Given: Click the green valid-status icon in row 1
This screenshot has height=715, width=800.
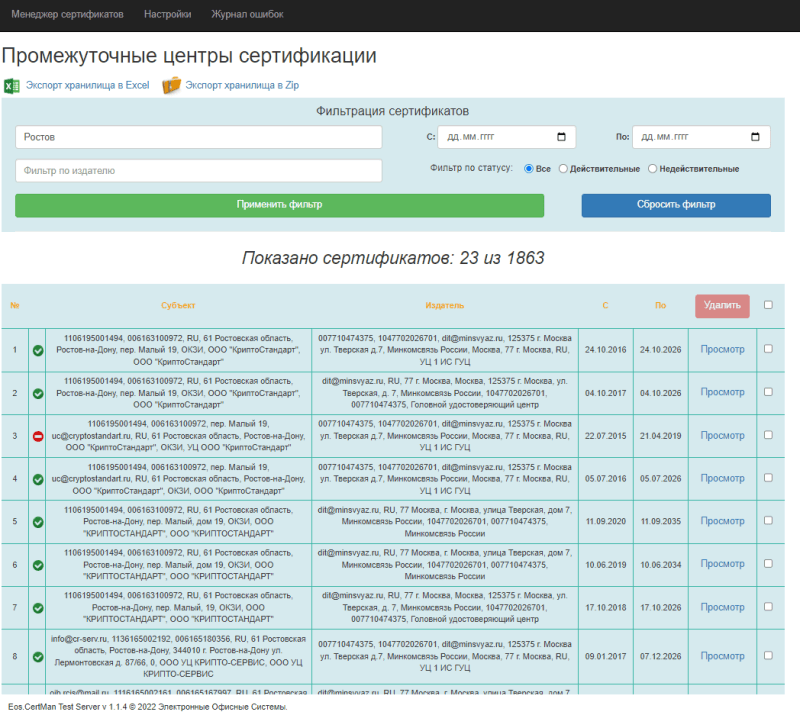Looking at the screenshot, I should [x=37, y=351].
